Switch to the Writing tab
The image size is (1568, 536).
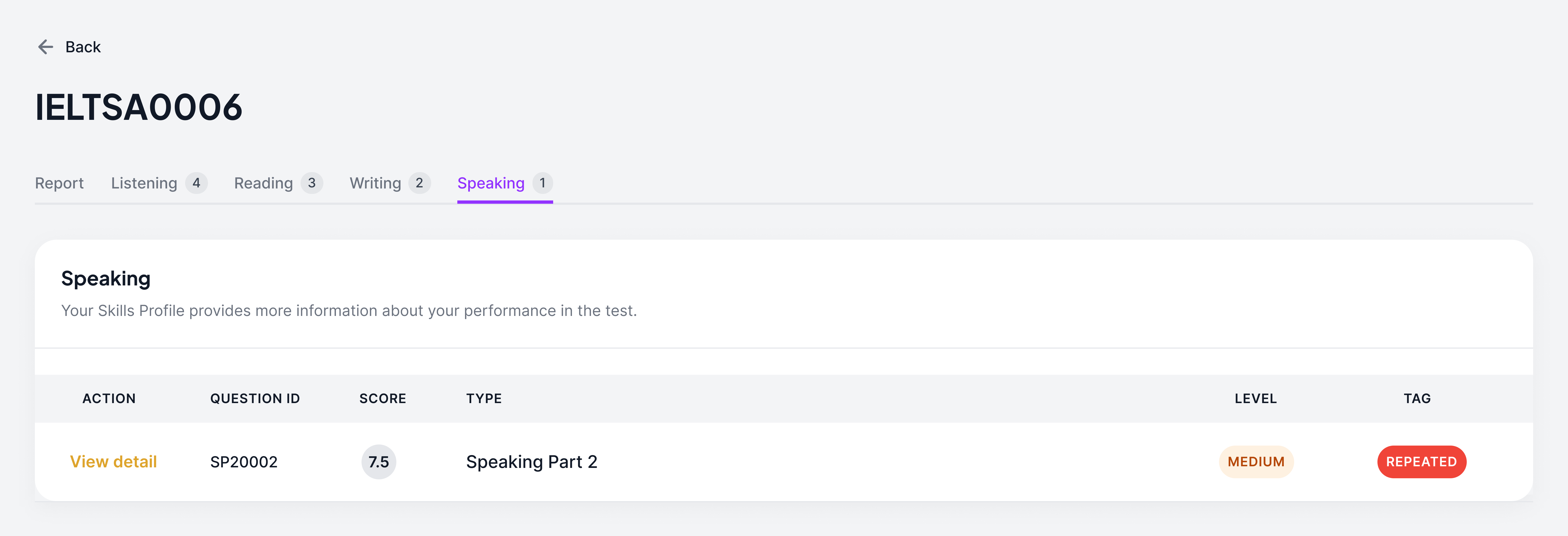click(x=375, y=183)
